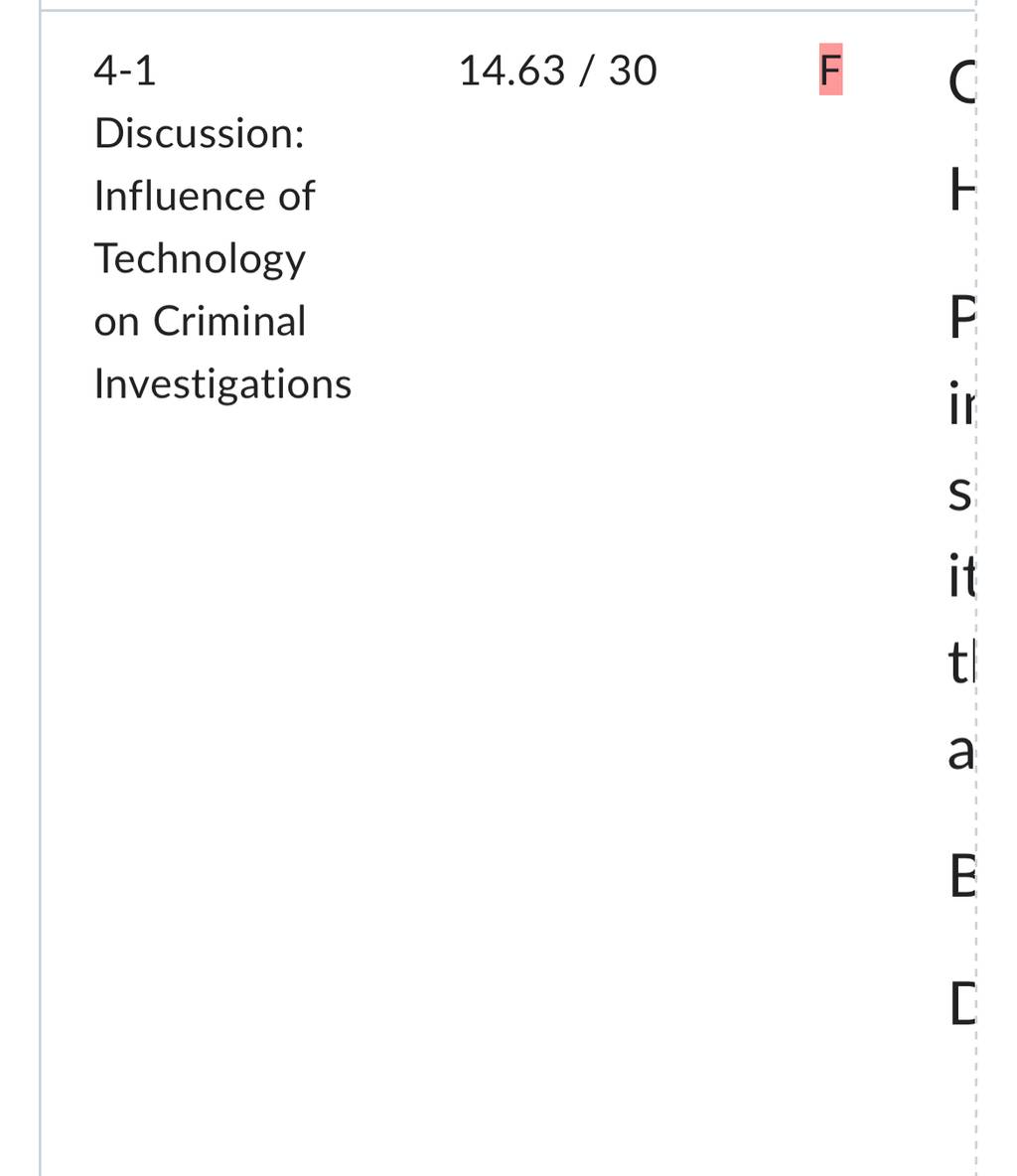The image size is (1017, 1176).
Task: Click the cut-off letter a at right edge
Action: 960,752
